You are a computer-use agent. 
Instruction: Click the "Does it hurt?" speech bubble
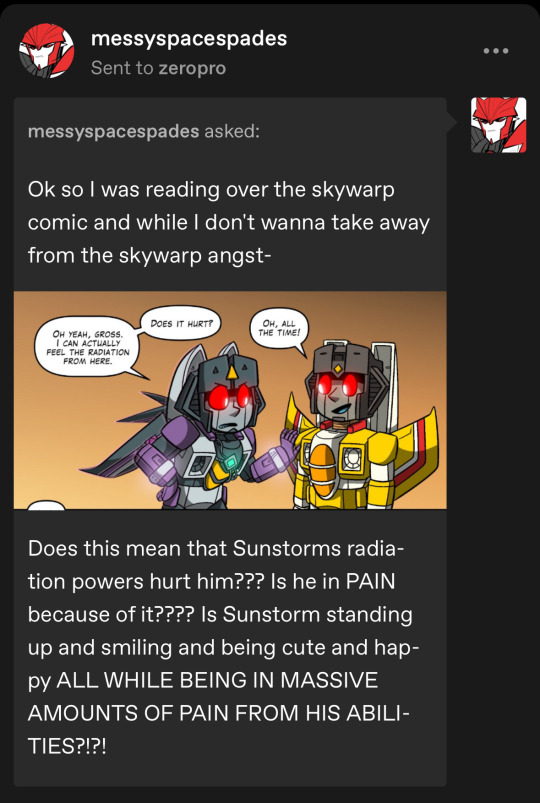pos(181,324)
